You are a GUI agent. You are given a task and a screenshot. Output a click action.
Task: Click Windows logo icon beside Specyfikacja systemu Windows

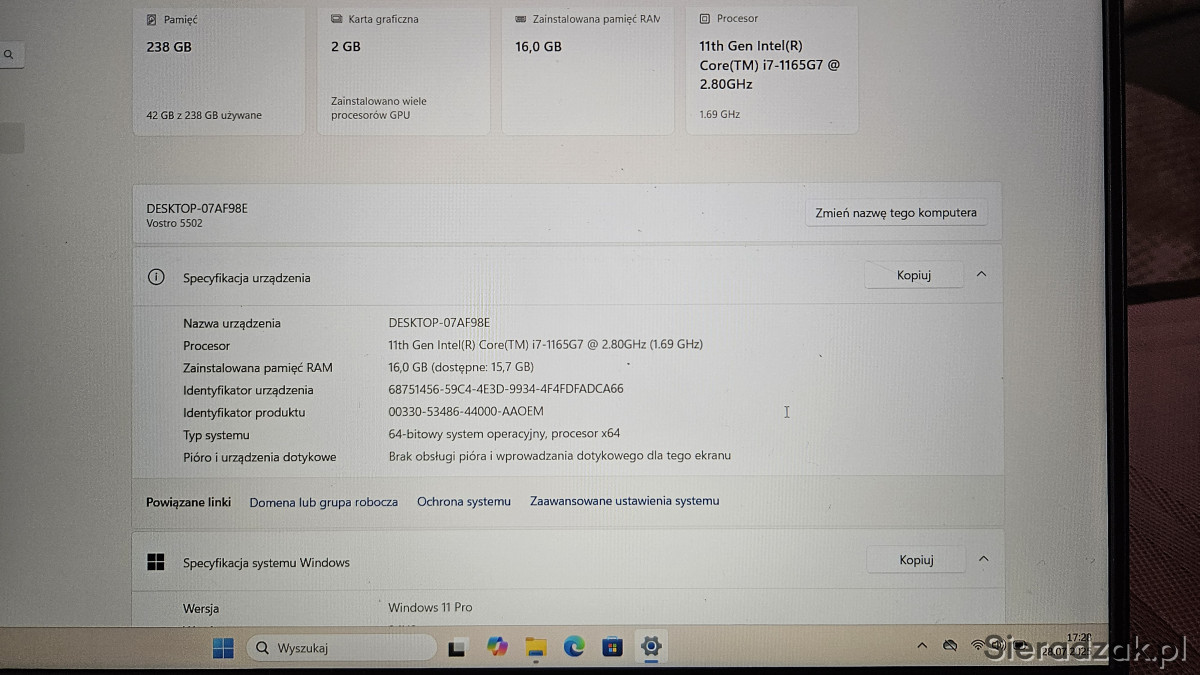156,562
